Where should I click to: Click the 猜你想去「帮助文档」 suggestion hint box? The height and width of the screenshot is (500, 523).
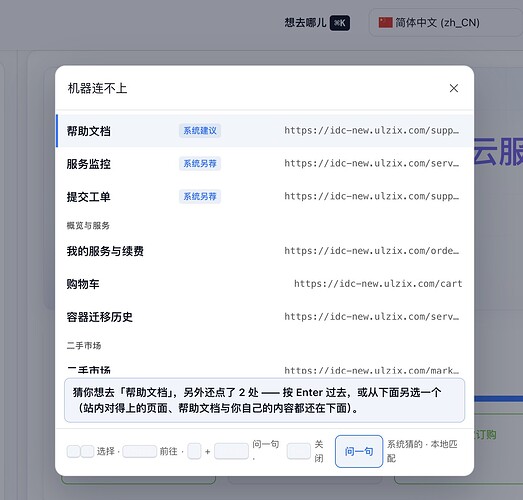[265, 400]
